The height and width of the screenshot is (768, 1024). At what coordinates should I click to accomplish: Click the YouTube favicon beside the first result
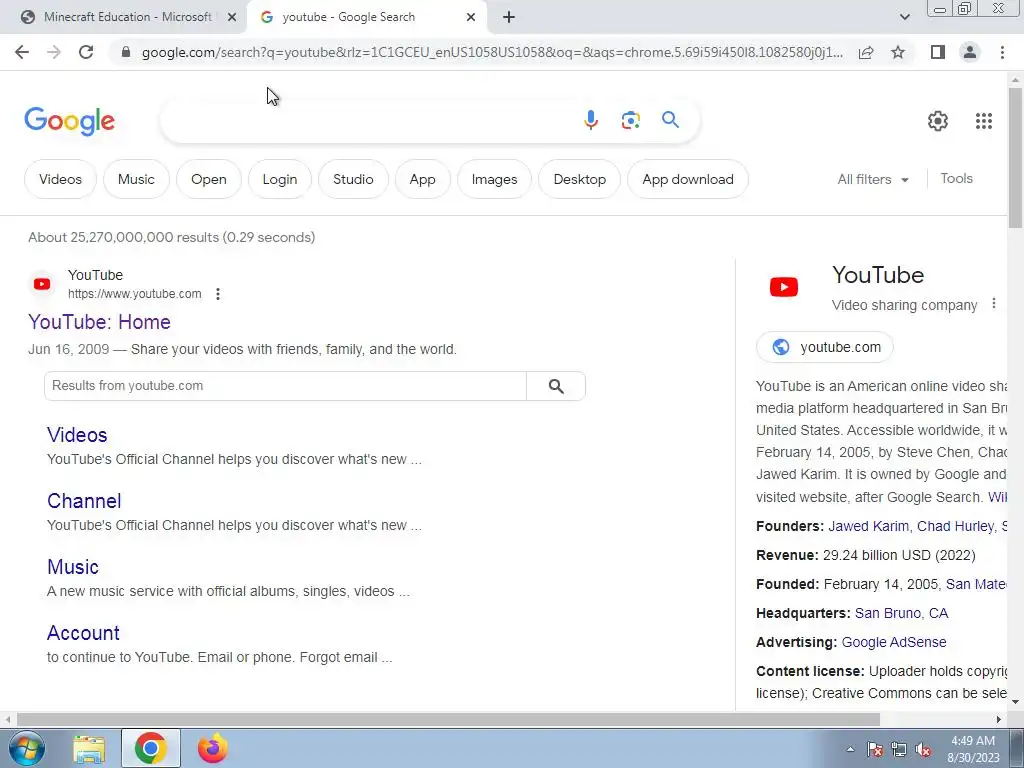(42, 283)
